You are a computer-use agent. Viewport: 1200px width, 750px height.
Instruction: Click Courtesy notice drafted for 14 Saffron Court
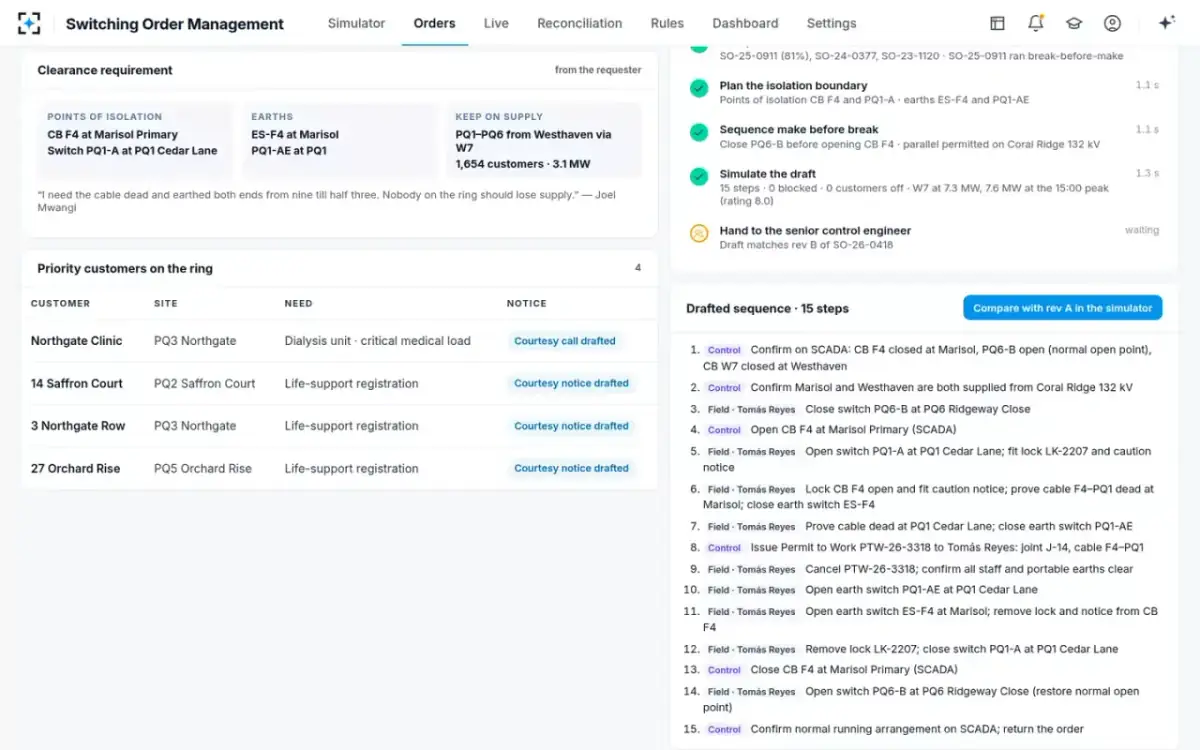coord(571,383)
